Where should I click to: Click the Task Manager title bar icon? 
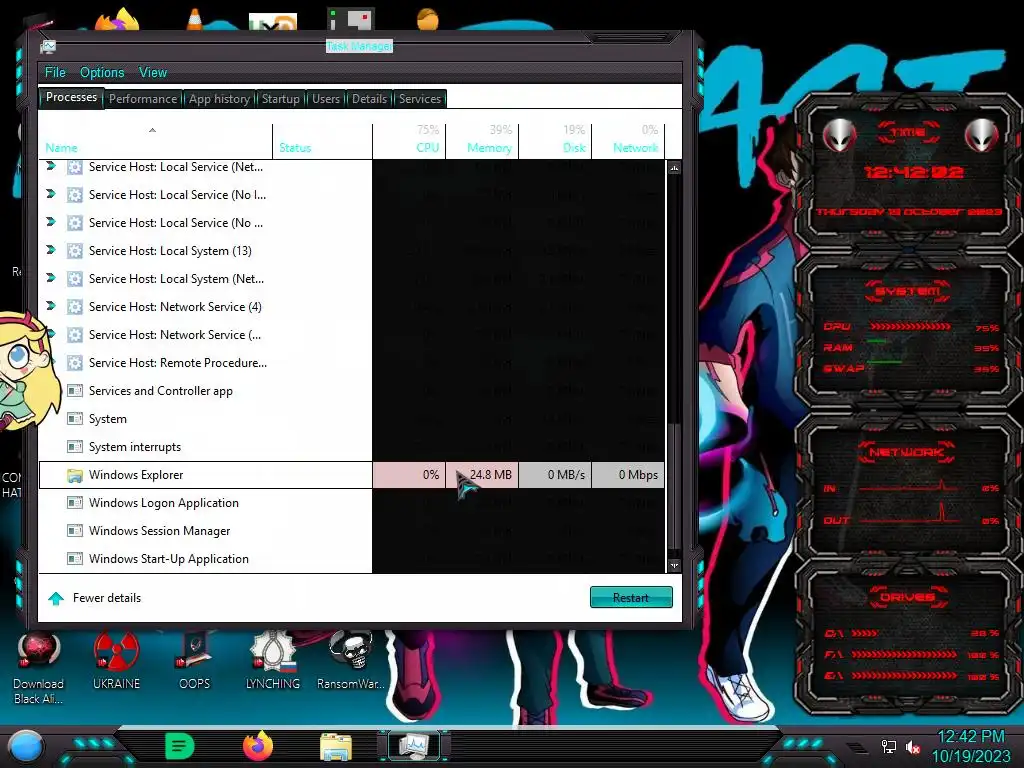point(48,46)
